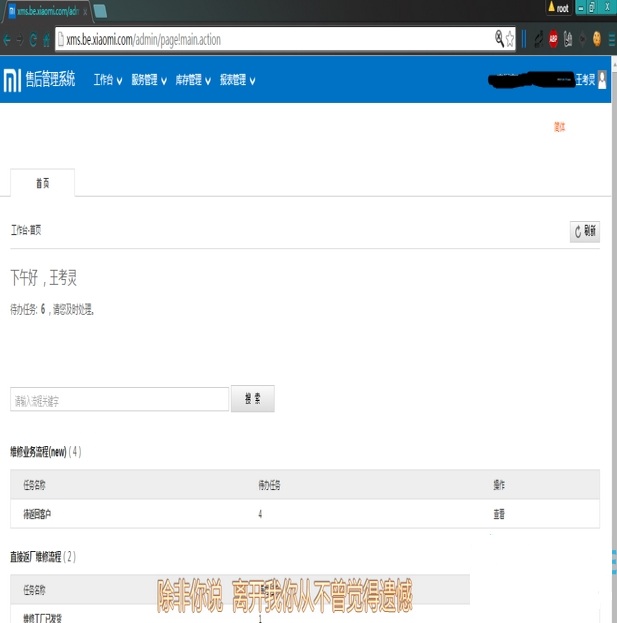Reload the page with refresh icon
Viewport: 617px width, 623px height.
[x=33, y=40]
